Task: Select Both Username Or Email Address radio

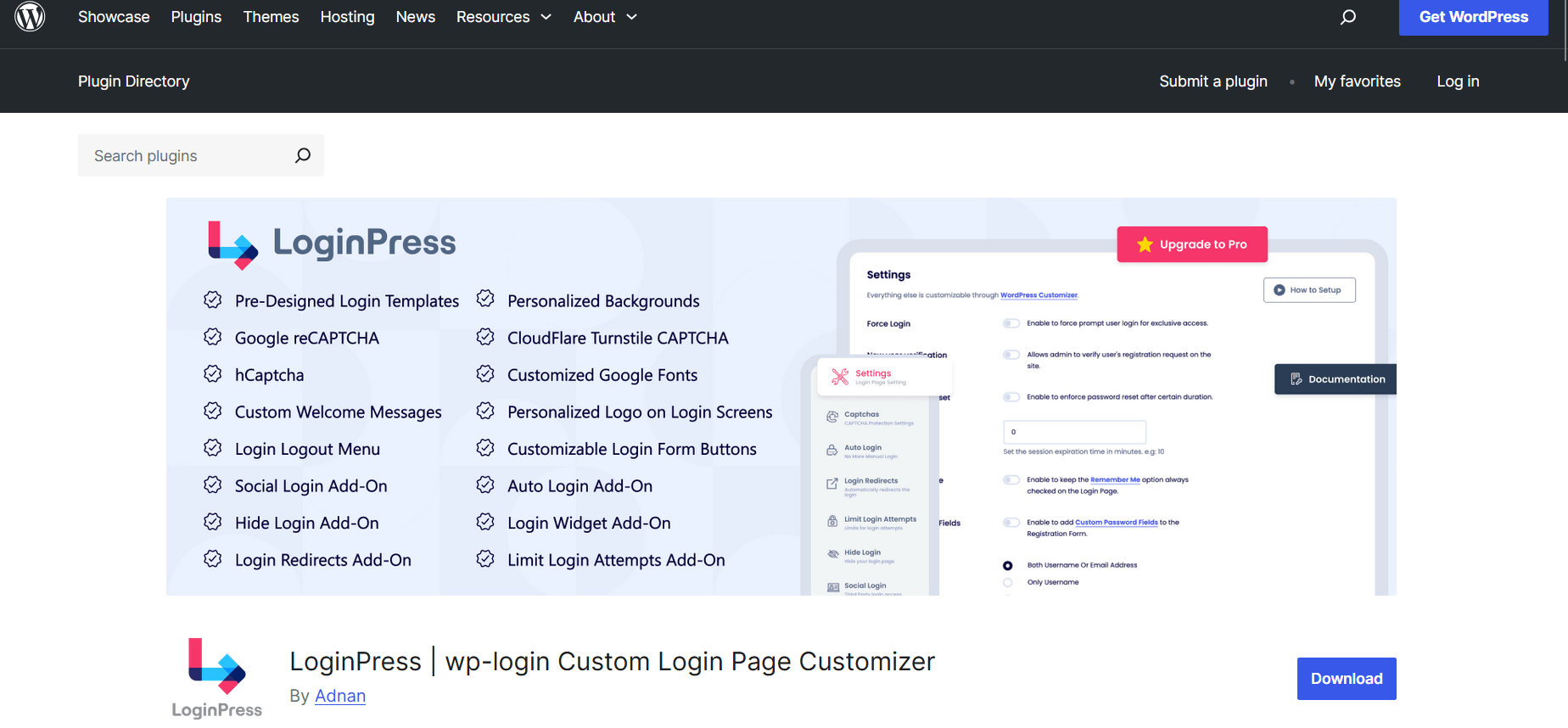Action: (x=1008, y=566)
